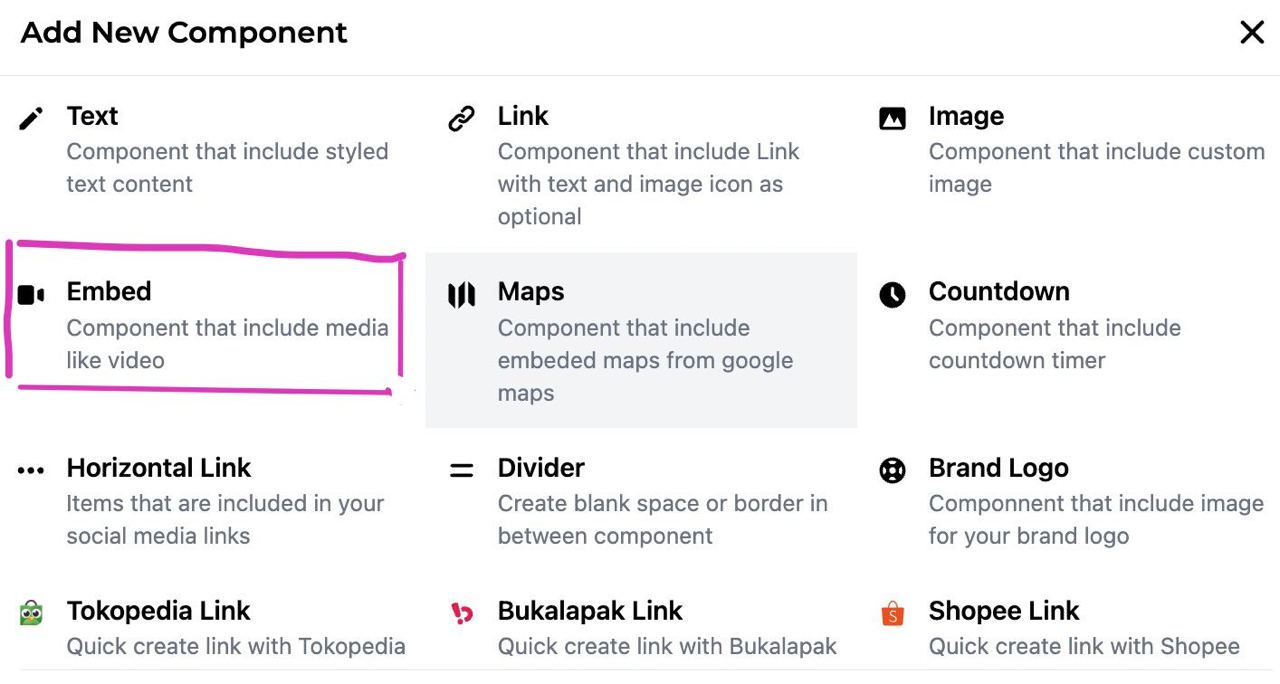Select the video camera Embed icon
Image resolution: width=1280 pixels, height=684 pixels.
pyautogui.click(x=31, y=295)
